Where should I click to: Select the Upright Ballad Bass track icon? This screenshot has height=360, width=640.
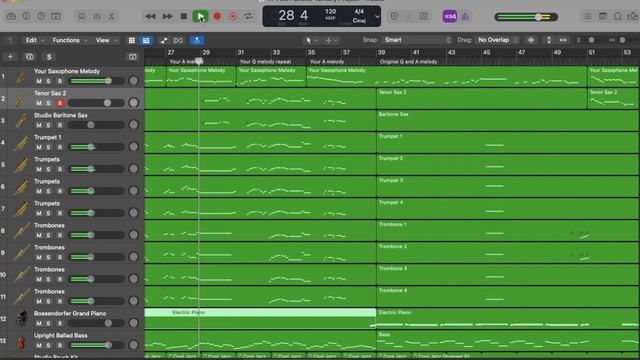tap(21, 341)
